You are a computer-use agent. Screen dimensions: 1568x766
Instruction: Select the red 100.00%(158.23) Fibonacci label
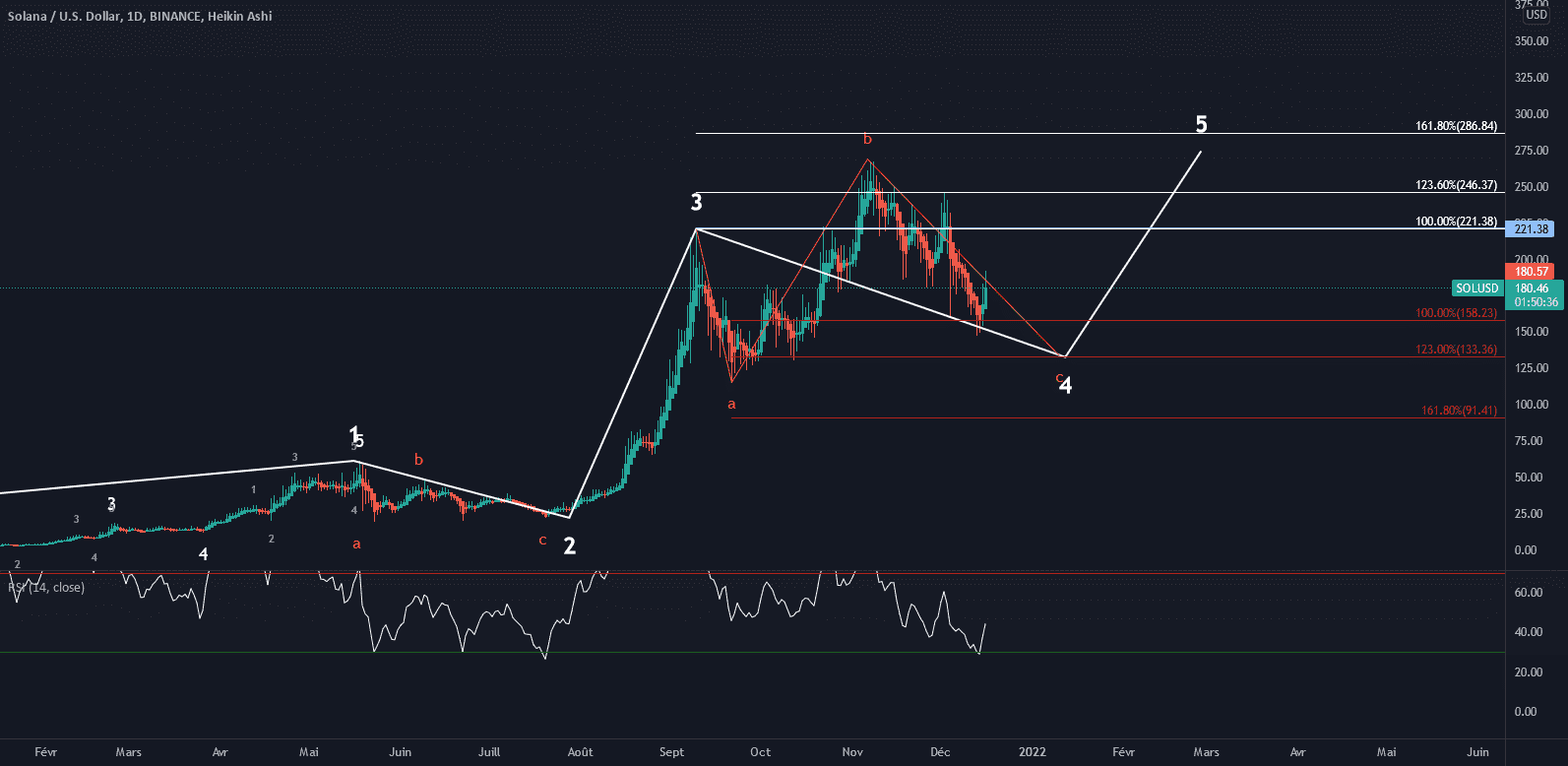(1456, 313)
